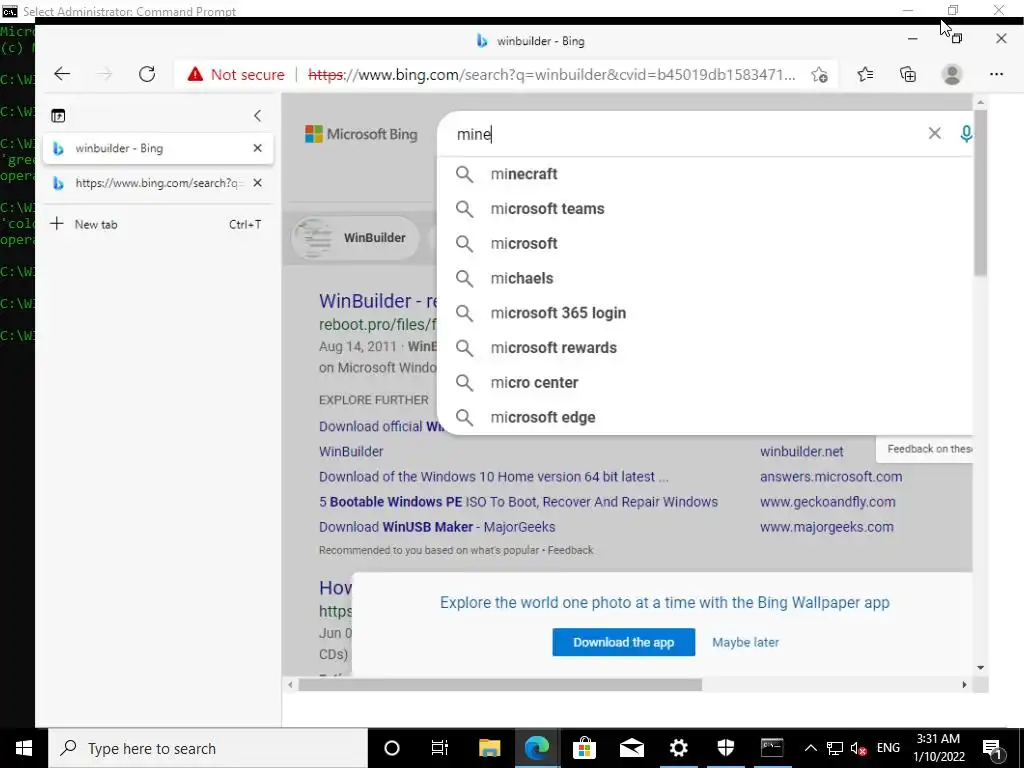Open the Windows Start menu

[x=24, y=748]
